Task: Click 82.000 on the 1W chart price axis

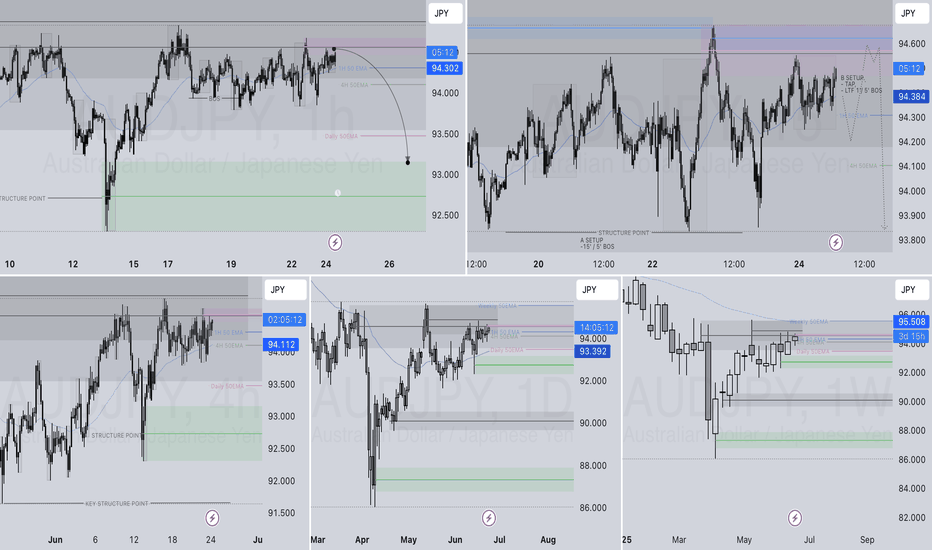Action: click(x=911, y=517)
